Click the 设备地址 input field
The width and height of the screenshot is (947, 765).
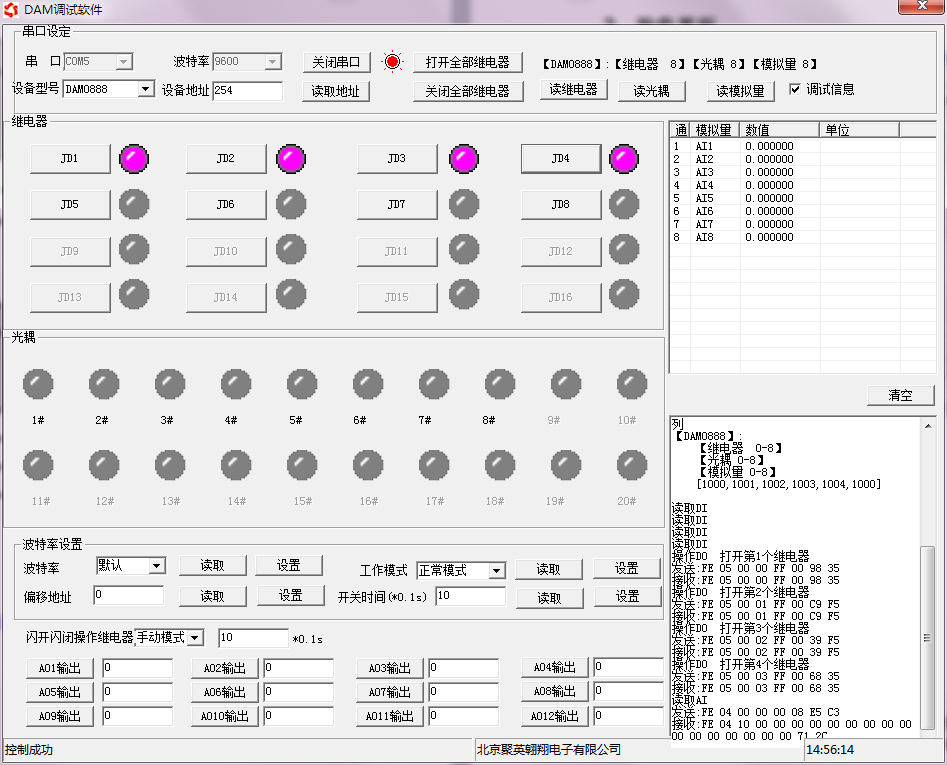[x=248, y=91]
